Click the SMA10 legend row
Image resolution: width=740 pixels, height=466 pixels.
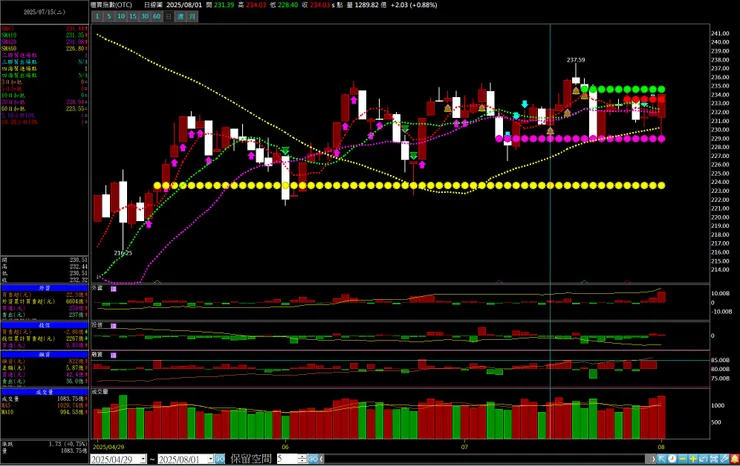(44, 35)
